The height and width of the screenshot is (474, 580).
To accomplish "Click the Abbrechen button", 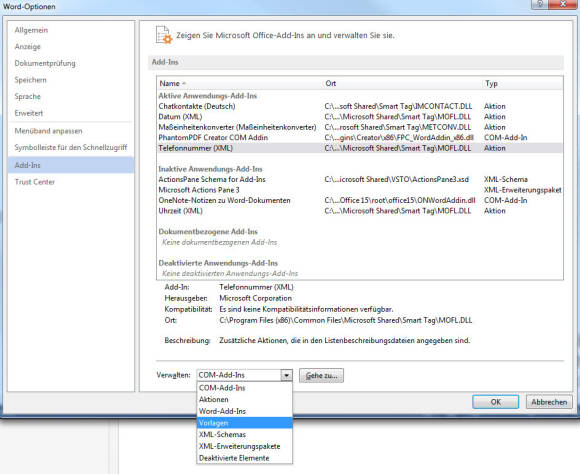I will [x=549, y=402].
